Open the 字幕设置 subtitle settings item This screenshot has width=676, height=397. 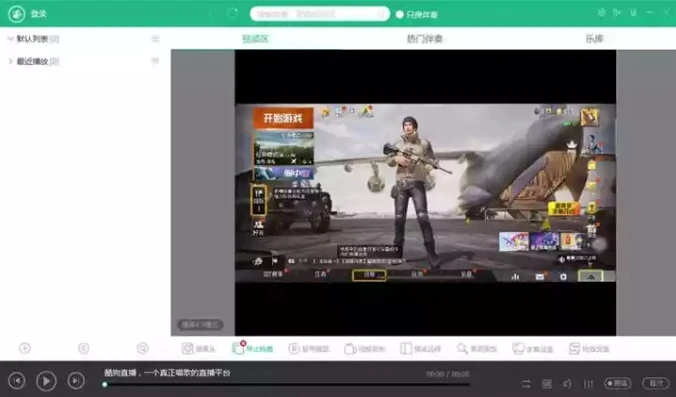coord(533,348)
